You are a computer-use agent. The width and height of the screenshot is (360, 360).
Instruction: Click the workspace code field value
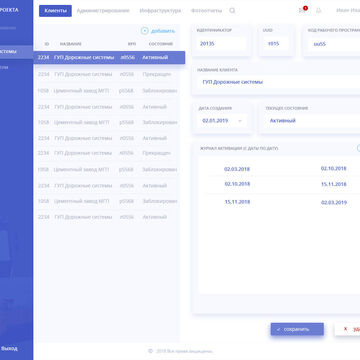click(319, 44)
